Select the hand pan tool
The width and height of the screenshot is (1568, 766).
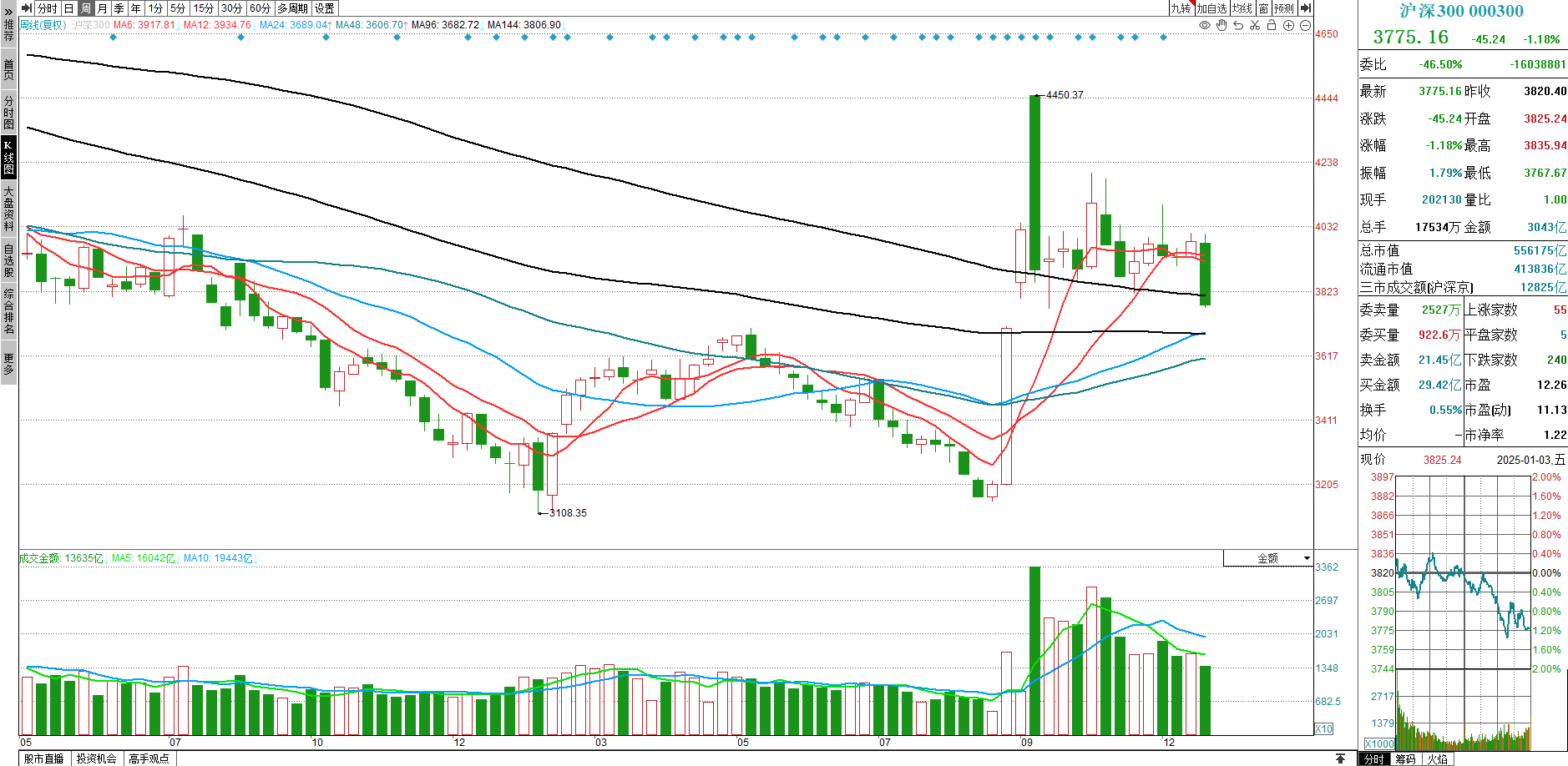click(1222, 26)
